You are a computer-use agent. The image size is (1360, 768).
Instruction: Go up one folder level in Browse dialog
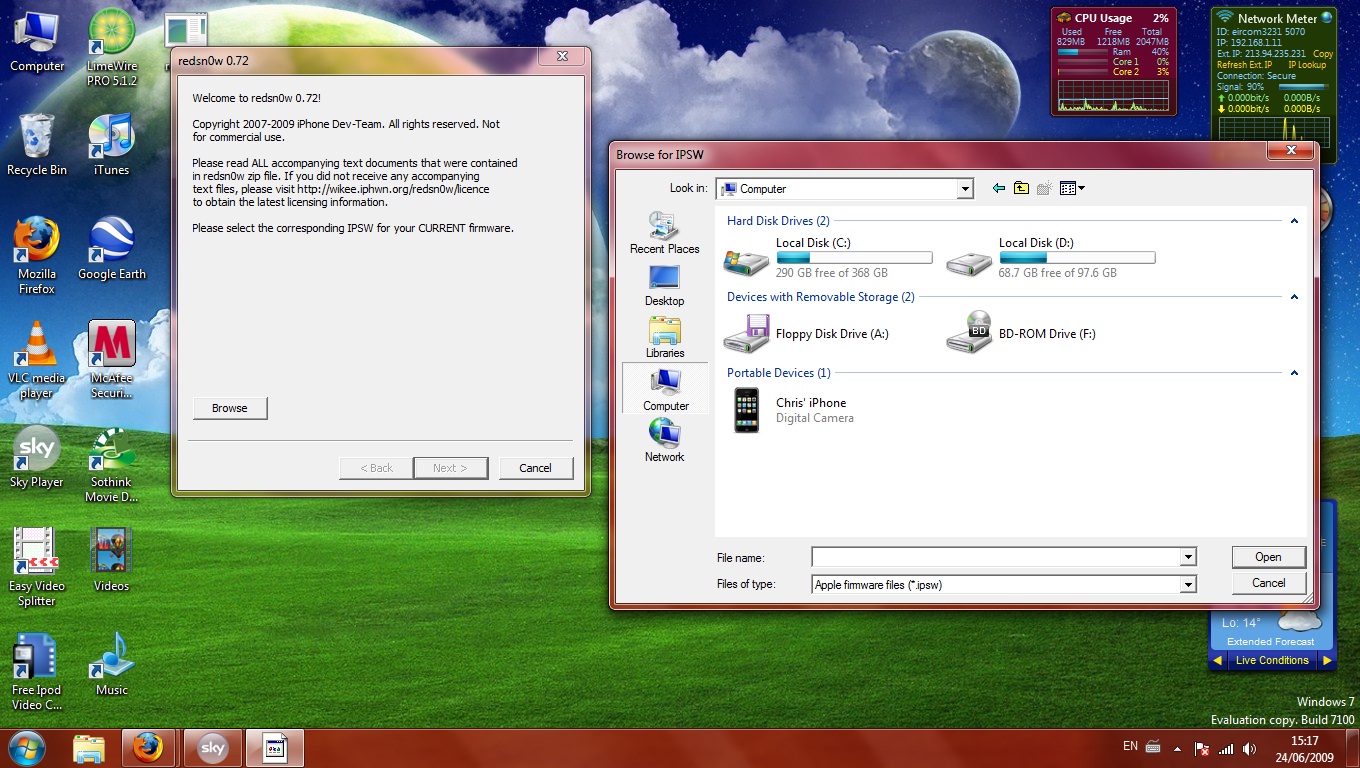click(1021, 188)
